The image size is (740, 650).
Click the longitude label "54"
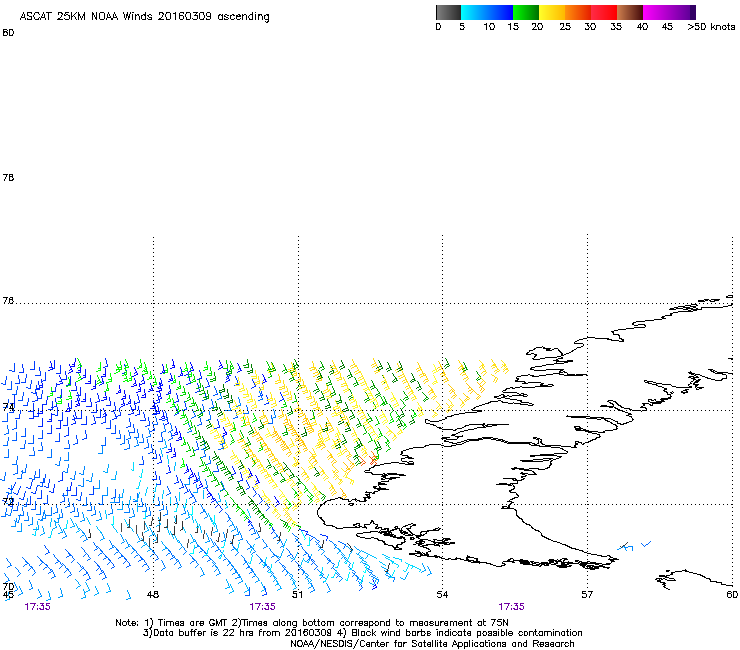(442, 594)
